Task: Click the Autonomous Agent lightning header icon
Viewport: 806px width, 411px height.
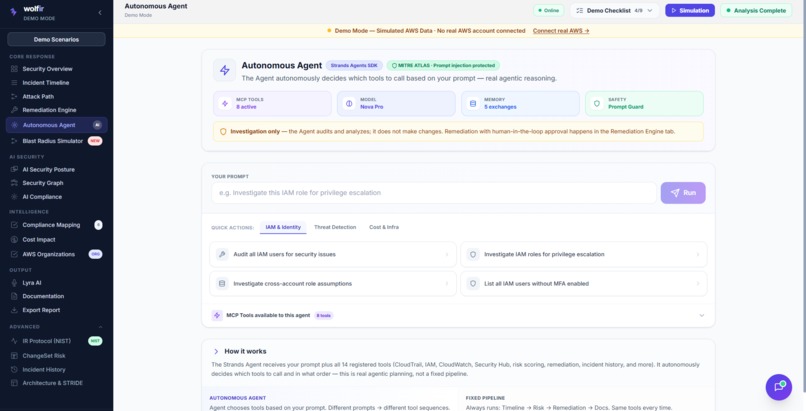Action: [x=225, y=70]
